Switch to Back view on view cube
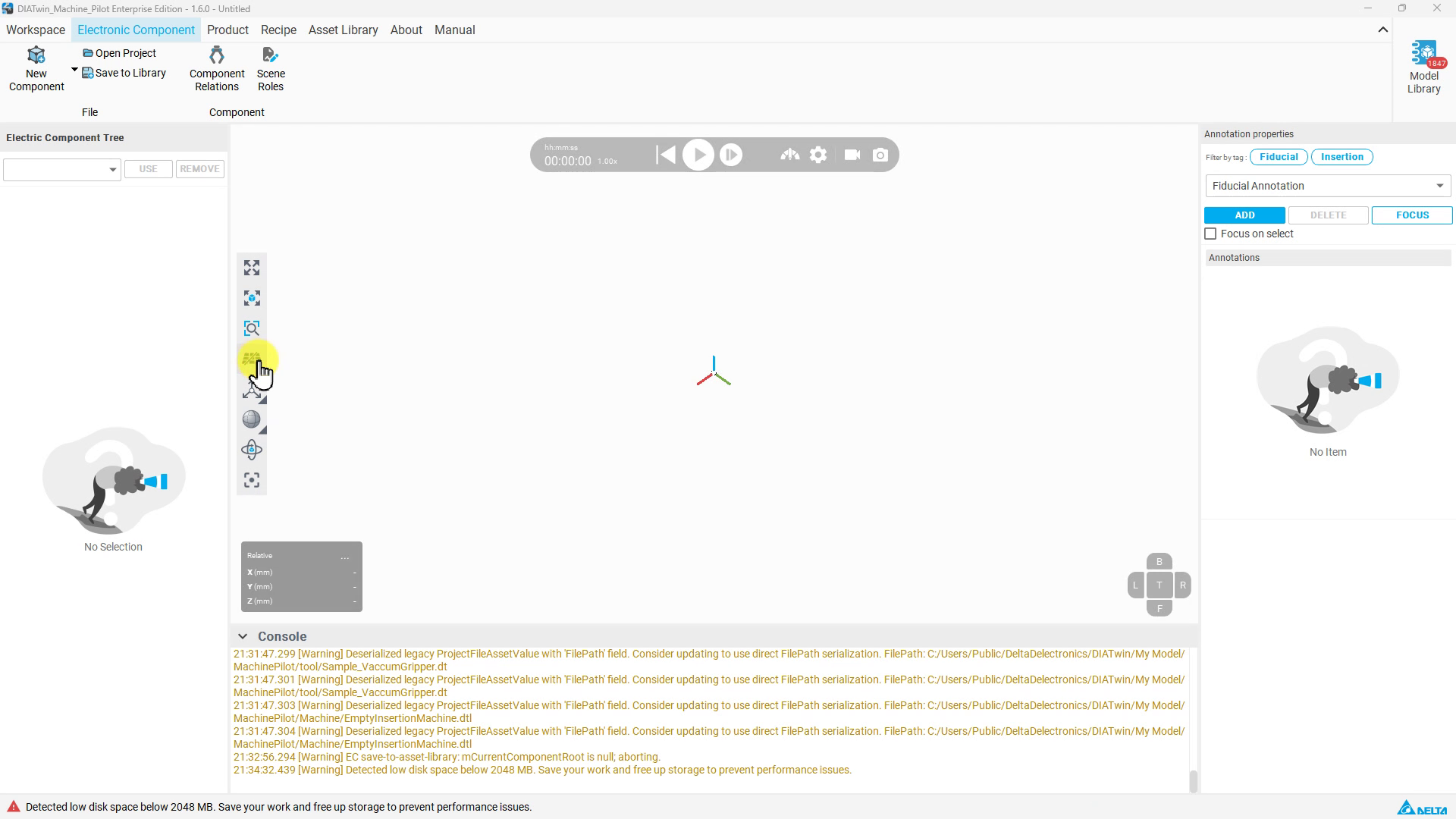Image resolution: width=1456 pixels, height=819 pixels. pyautogui.click(x=1159, y=562)
